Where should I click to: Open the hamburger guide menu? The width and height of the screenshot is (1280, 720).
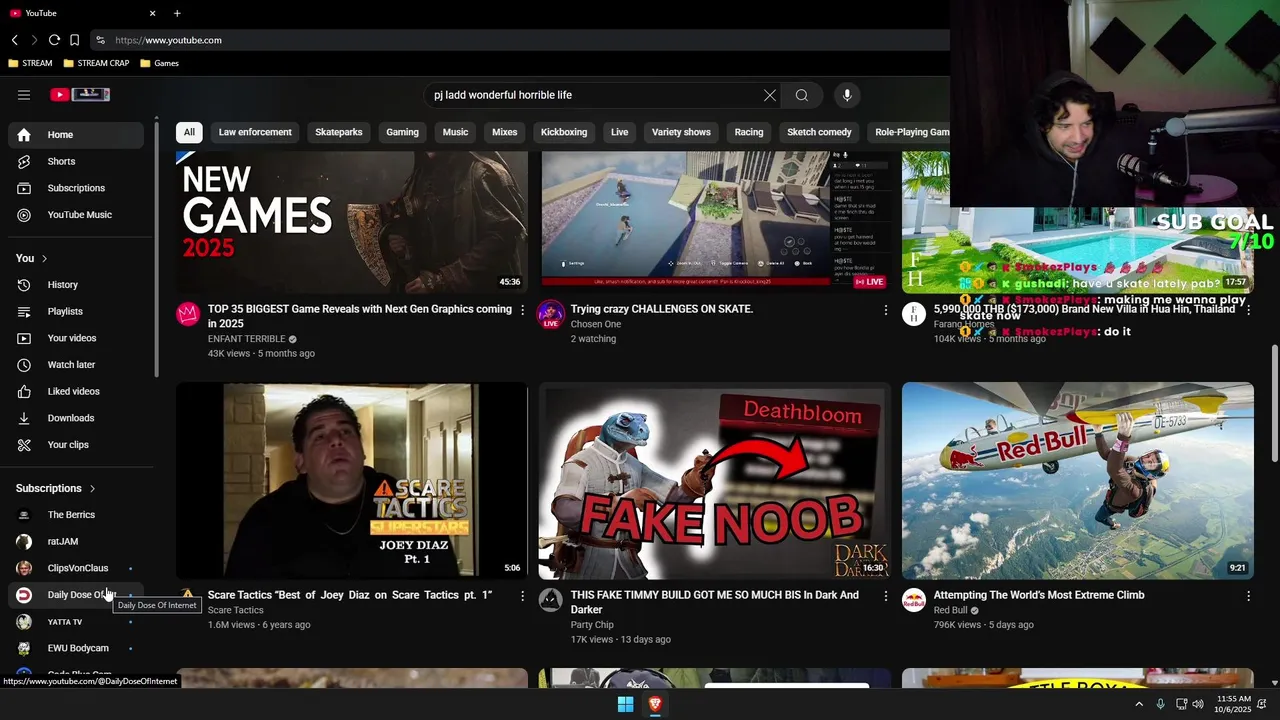click(x=24, y=95)
